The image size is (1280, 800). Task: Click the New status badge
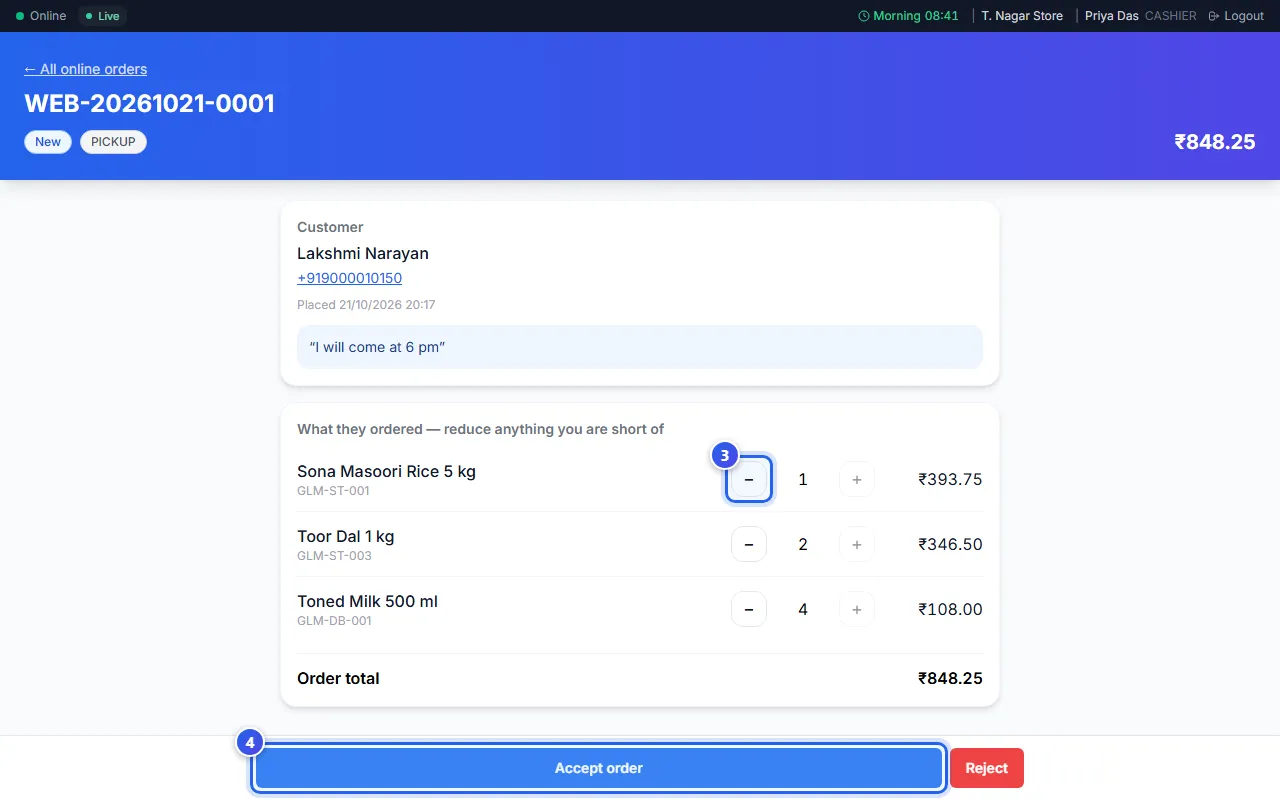[x=48, y=142]
